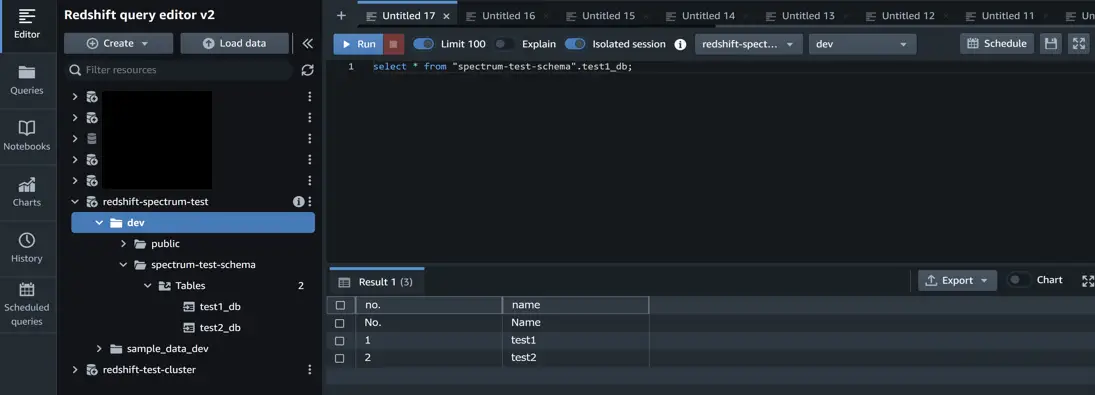Toggle the Isolated session switch
Screen dimensions: 1095x395
(575, 44)
